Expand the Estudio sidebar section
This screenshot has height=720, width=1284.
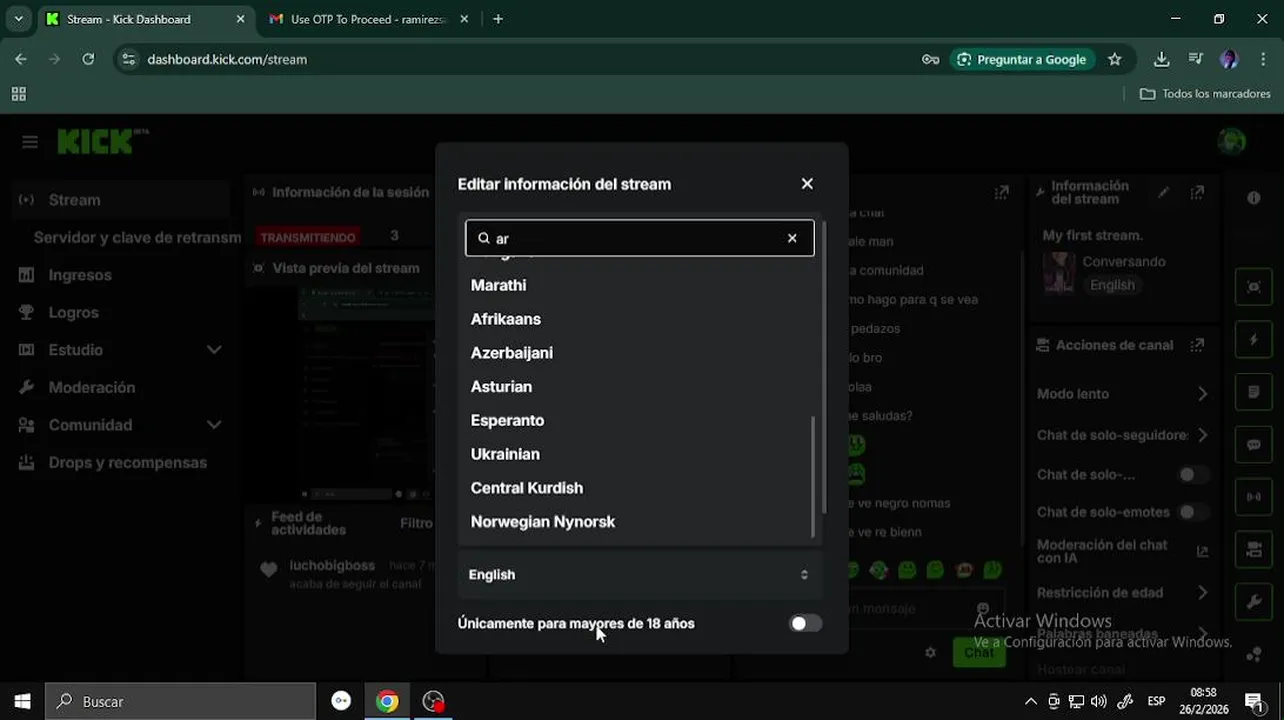pos(120,350)
